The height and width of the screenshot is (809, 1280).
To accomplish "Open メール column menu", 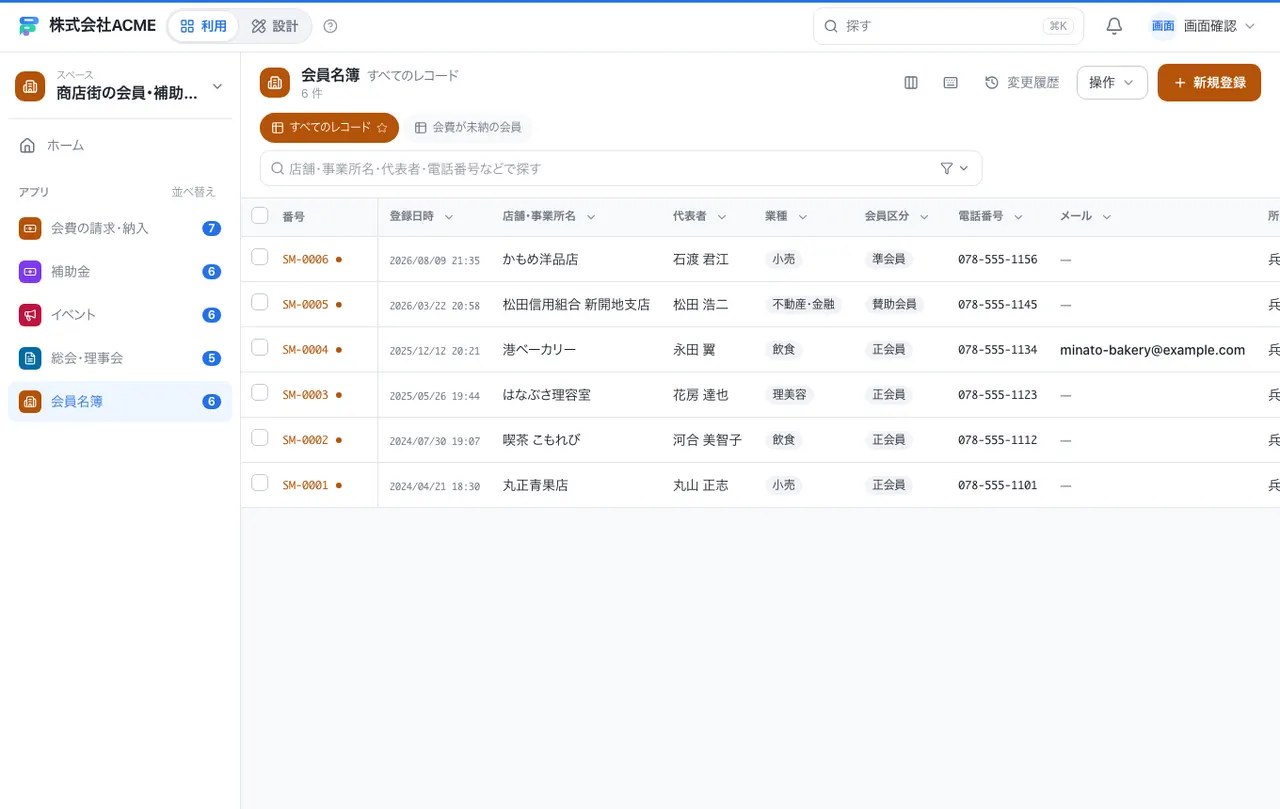I will pyautogui.click(x=1107, y=216).
